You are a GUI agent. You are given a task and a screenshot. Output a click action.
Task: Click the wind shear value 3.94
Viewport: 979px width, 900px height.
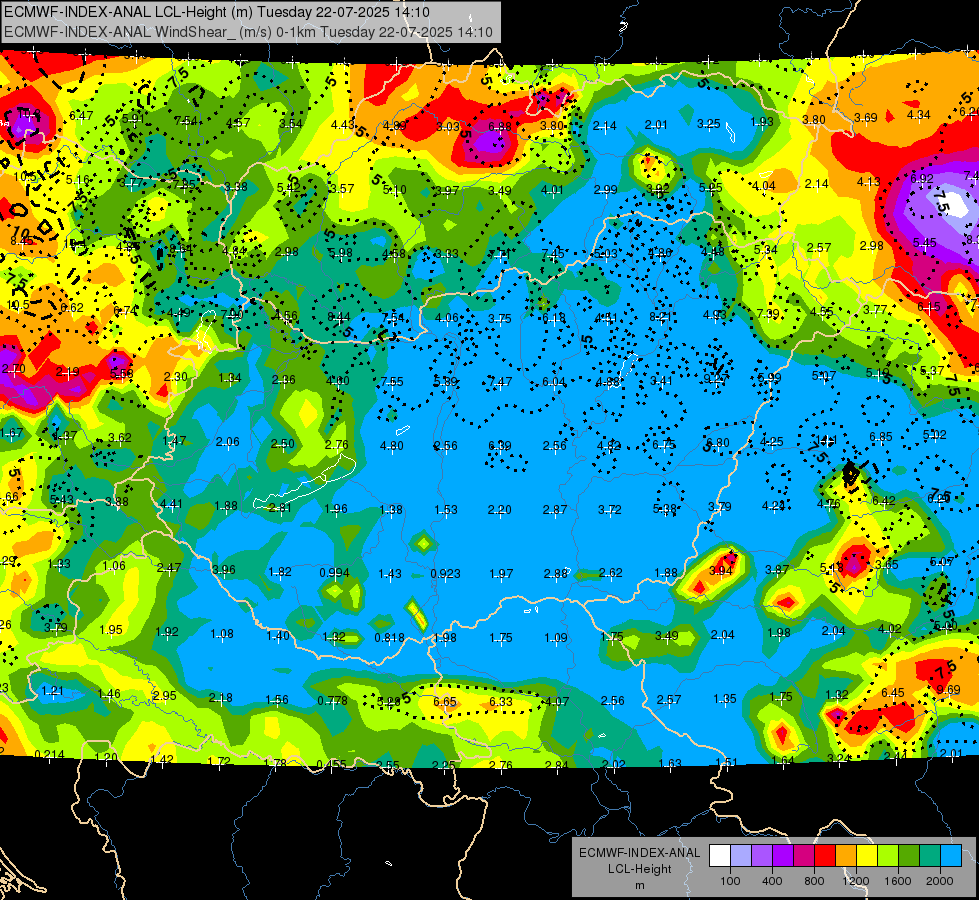pos(721,570)
